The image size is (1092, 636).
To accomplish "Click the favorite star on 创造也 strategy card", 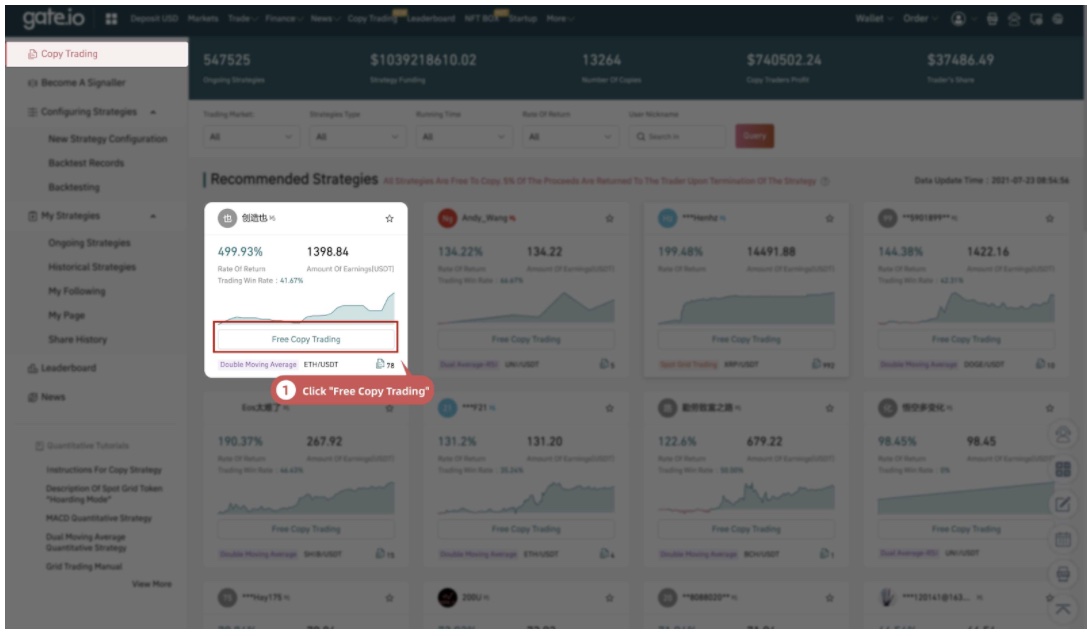I will point(389,218).
